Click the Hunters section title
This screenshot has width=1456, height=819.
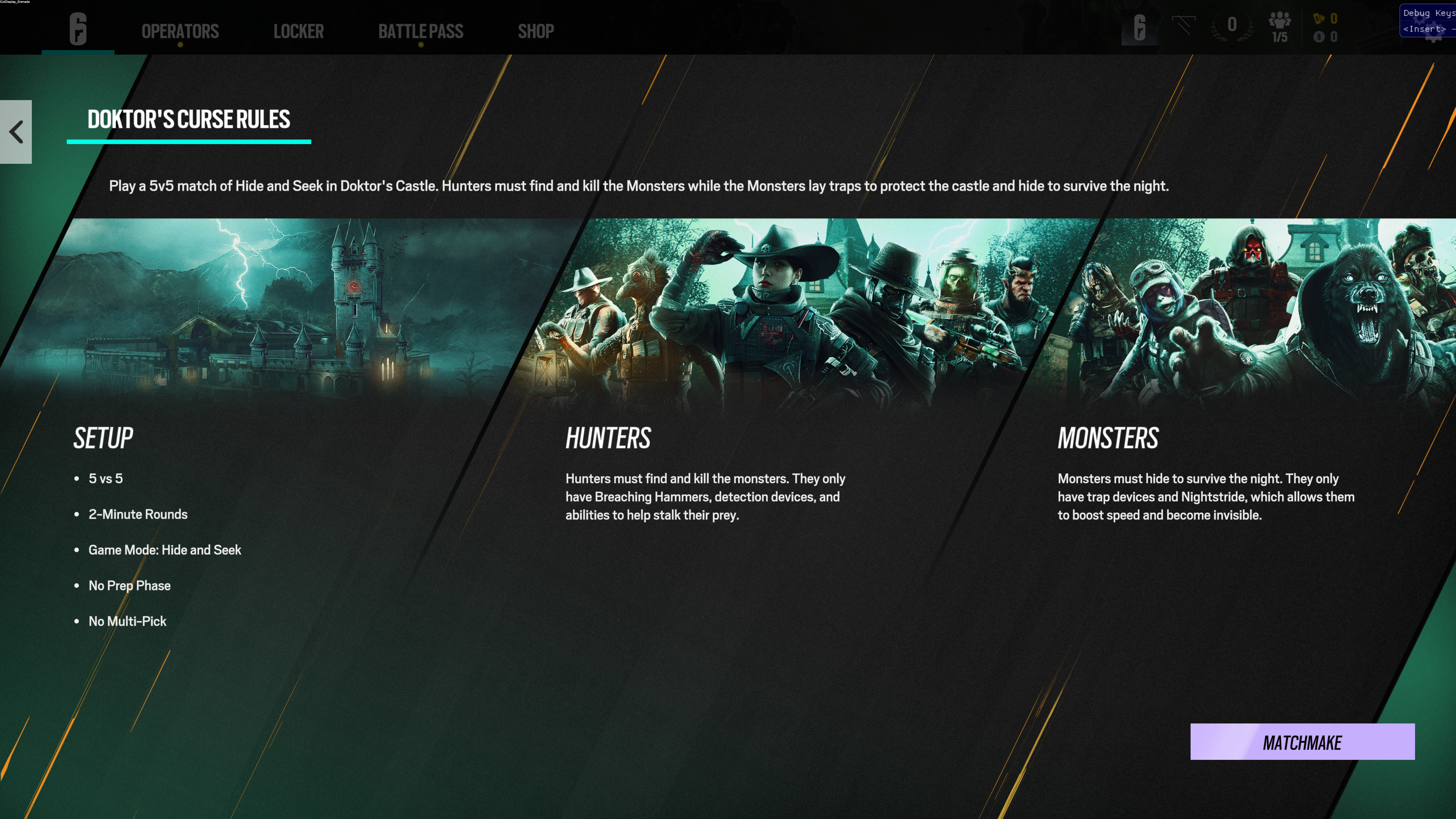pos(608,438)
